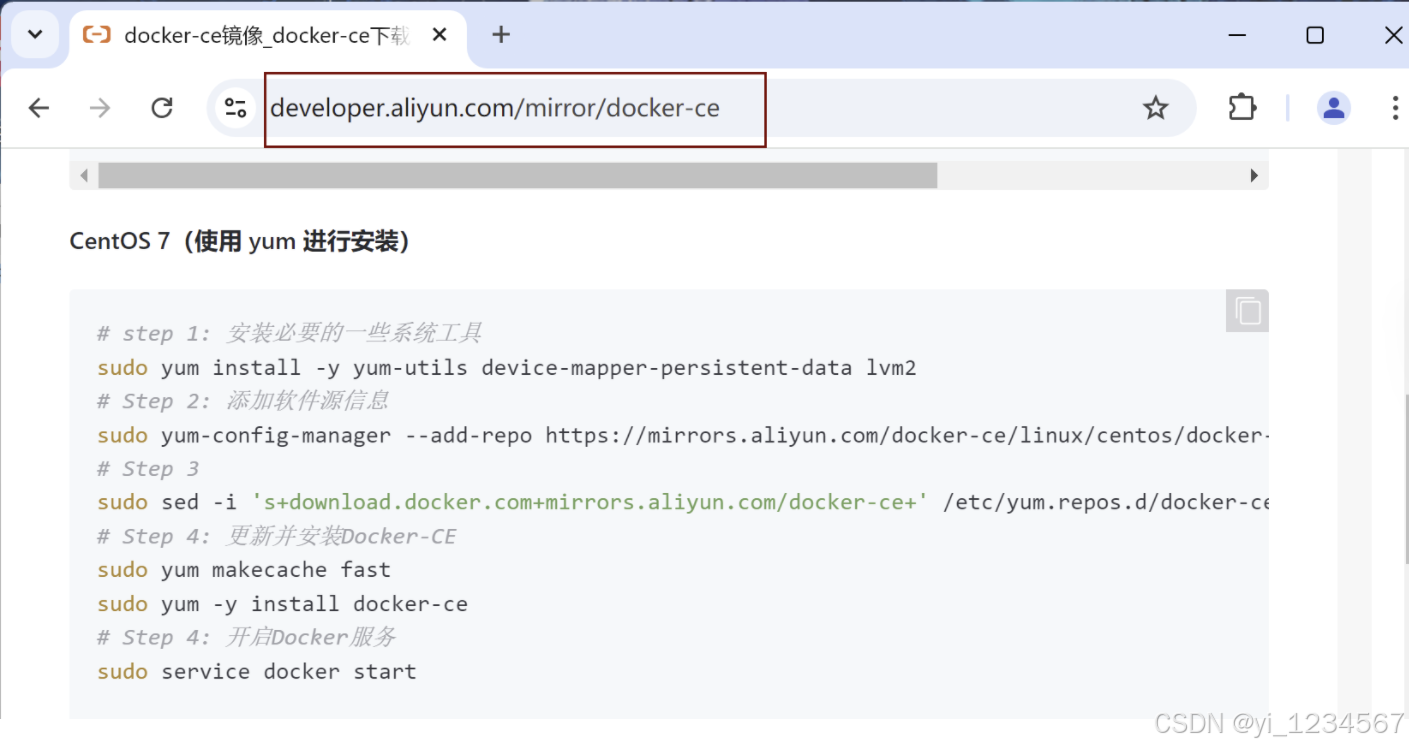Click the "sudo yum -y install docker-ce" line

(x=283, y=604)
